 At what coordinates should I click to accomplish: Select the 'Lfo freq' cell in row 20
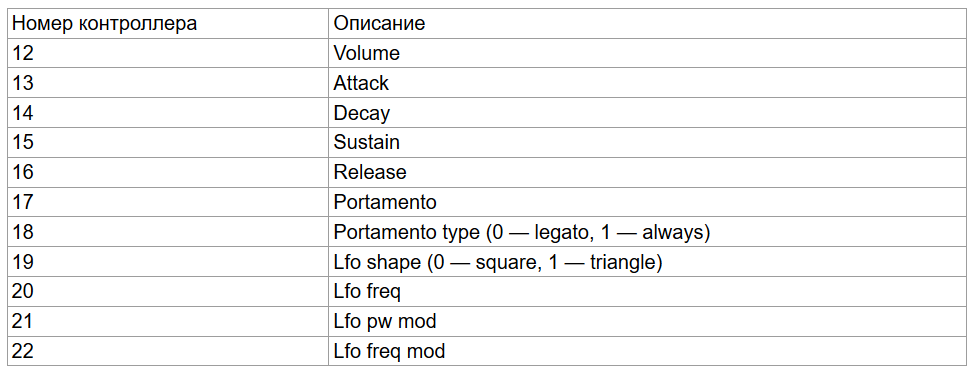click(x=647, y=291)
